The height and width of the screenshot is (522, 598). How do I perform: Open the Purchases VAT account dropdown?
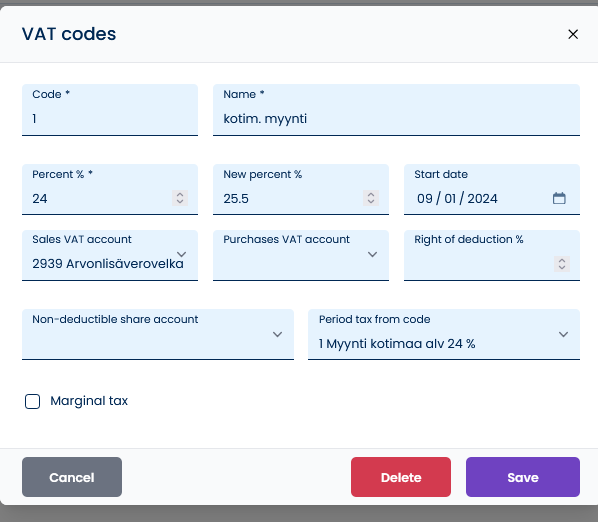(x=301, y=255)
